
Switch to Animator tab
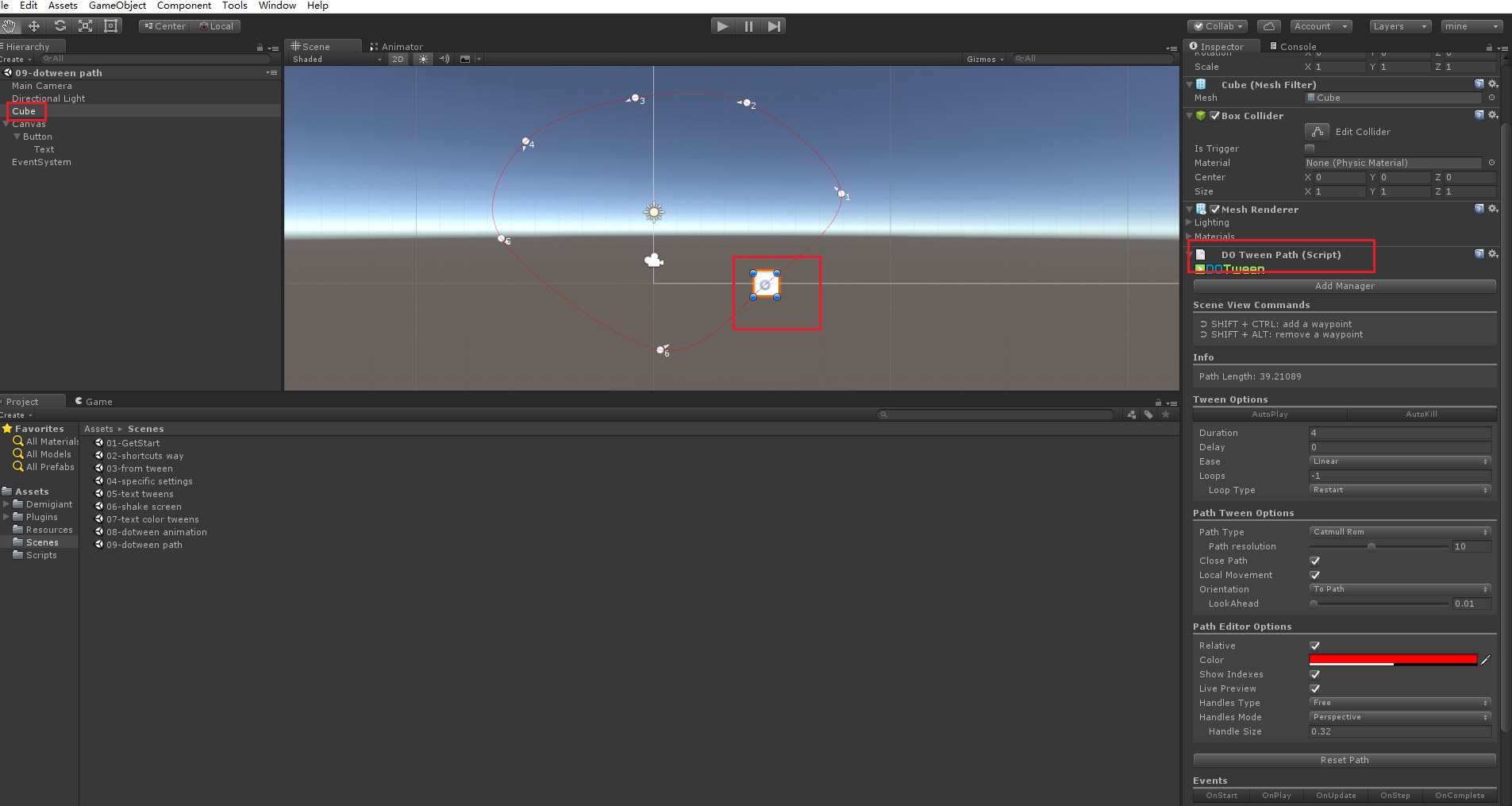[x=396, y=47]
